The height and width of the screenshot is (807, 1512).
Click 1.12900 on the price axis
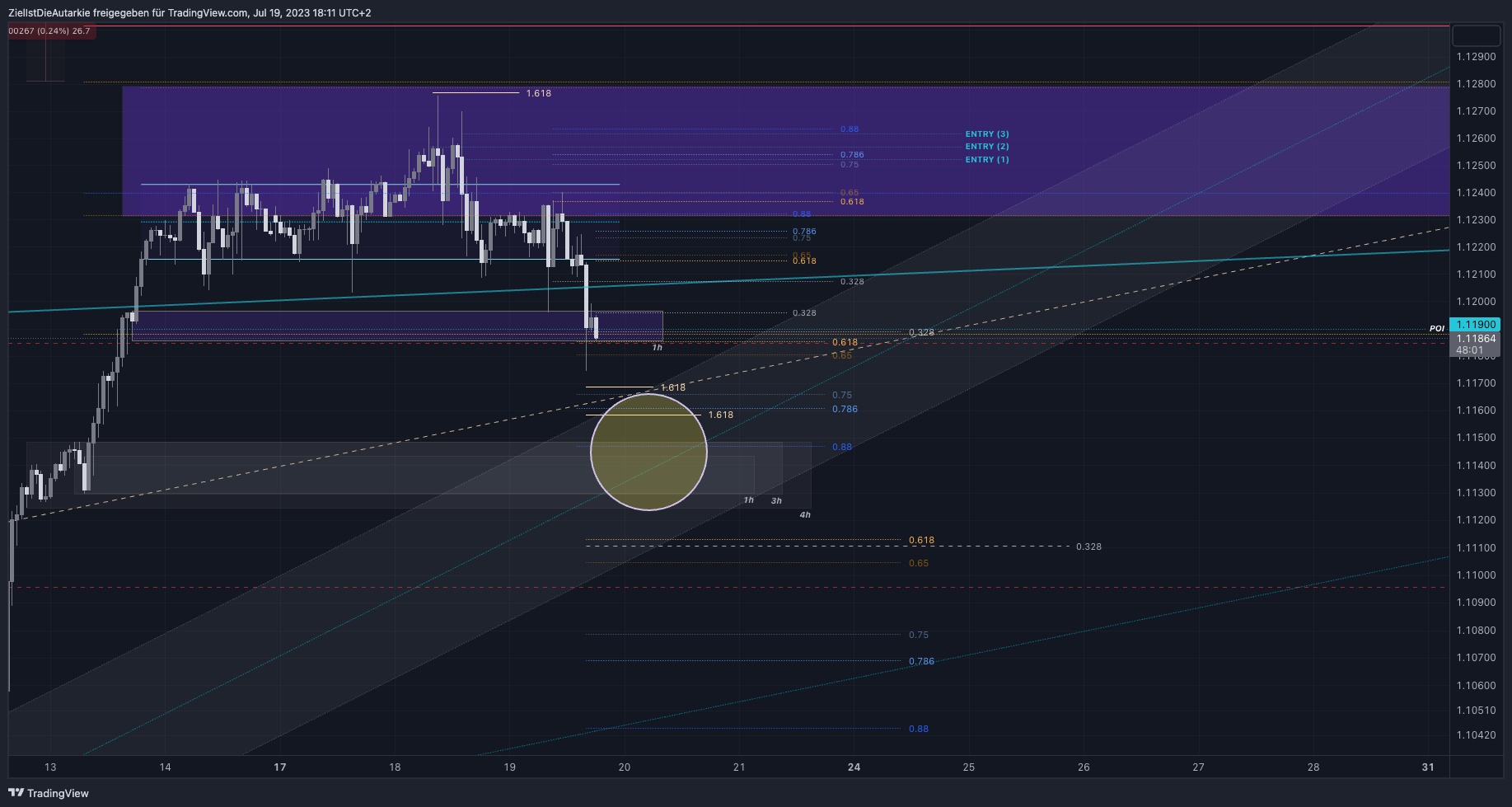click(1476, 57)
